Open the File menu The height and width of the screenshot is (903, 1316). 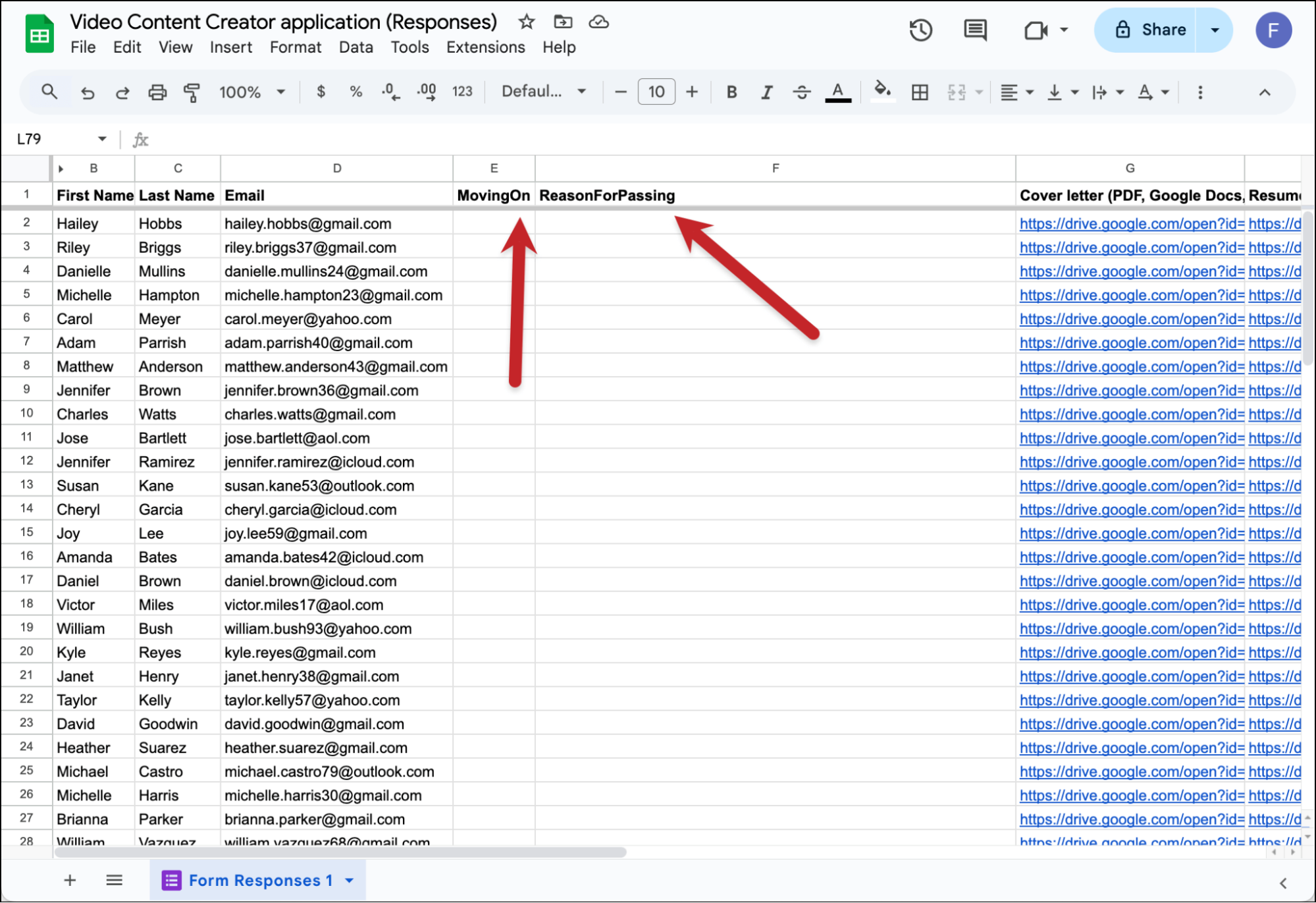coord(83,47)
